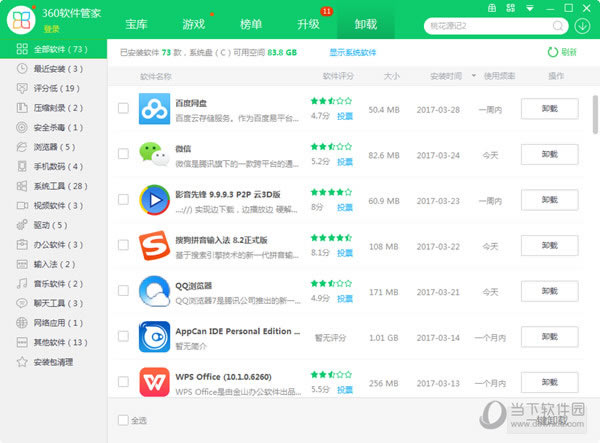Check the 搜狗拼音输入法 row checkbox
The image size is (600, 443).
pos(123,245)
